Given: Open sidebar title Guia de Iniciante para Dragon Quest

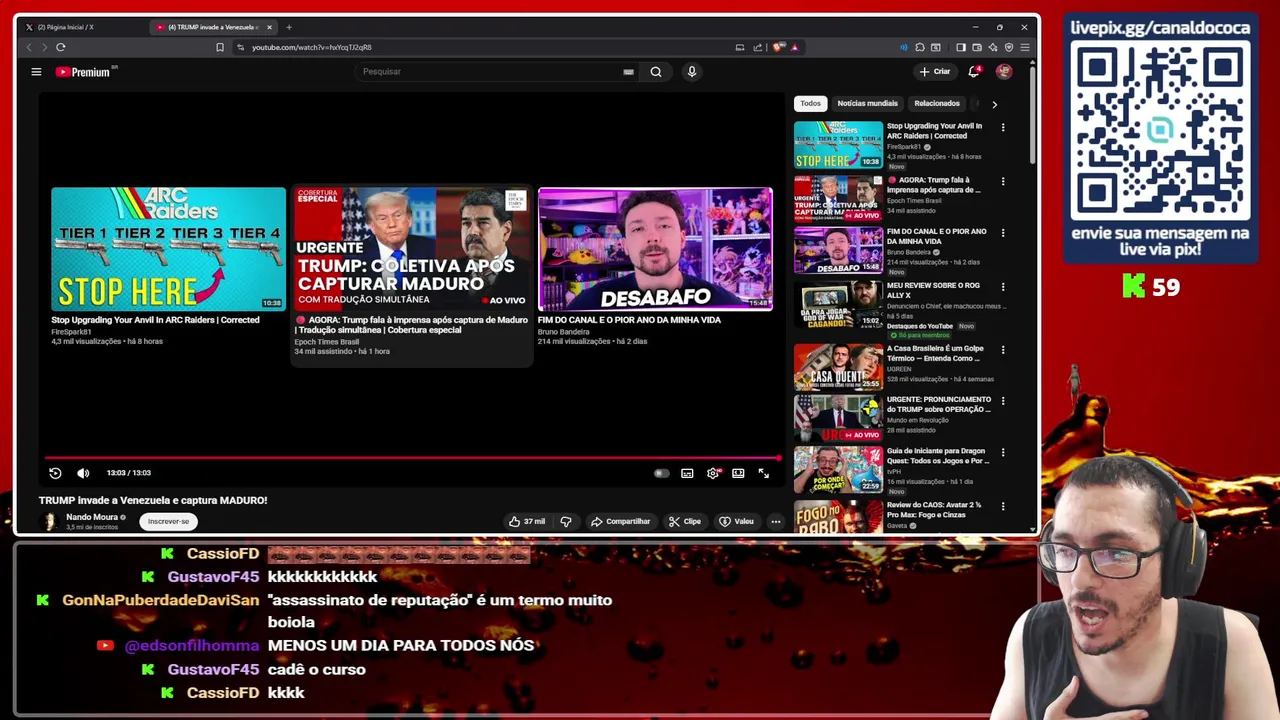Looking at the screenshot, I should pyautogui.click(x=938, y=456).
